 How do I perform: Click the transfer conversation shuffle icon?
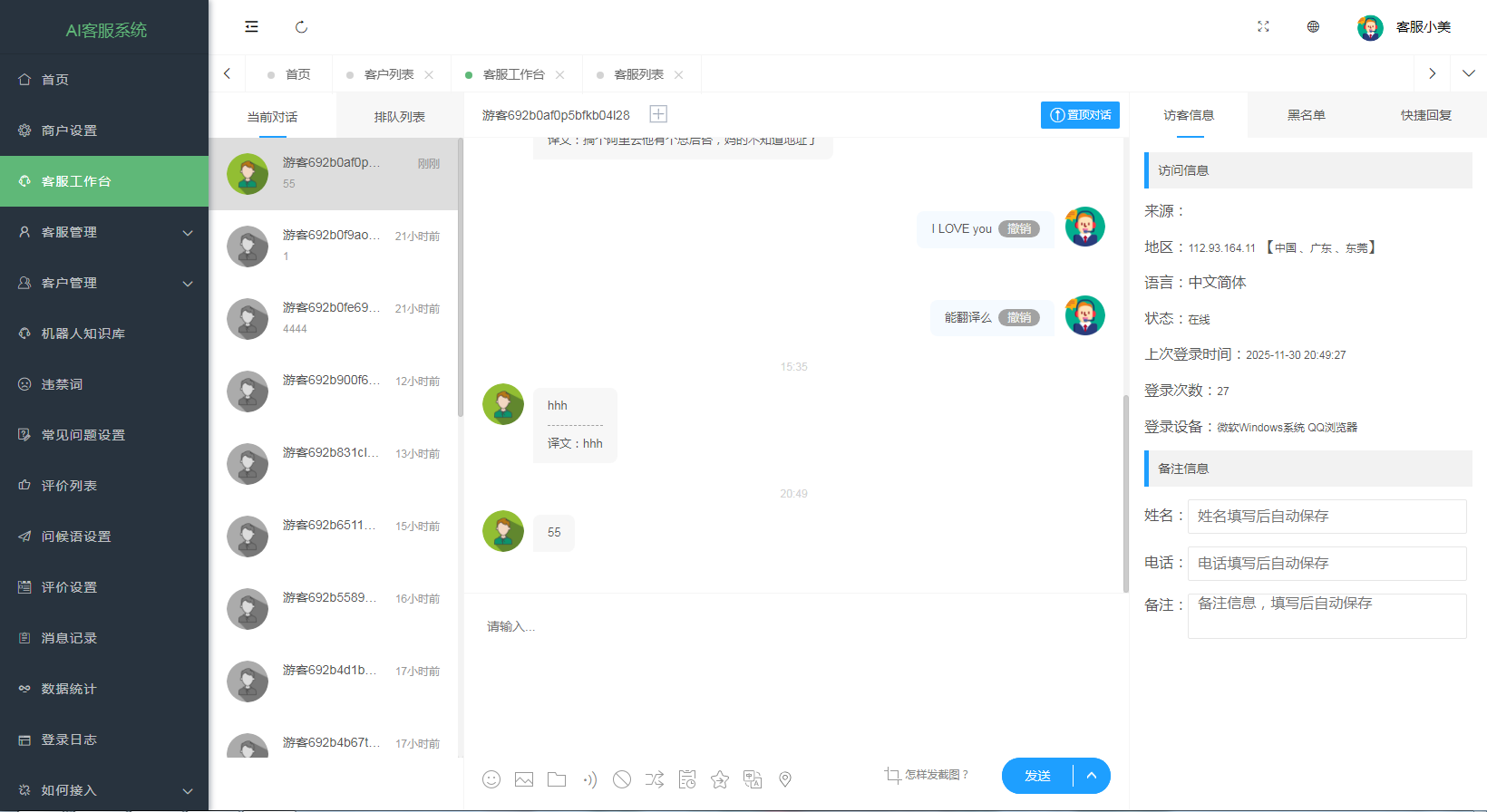tap(655, 779)
